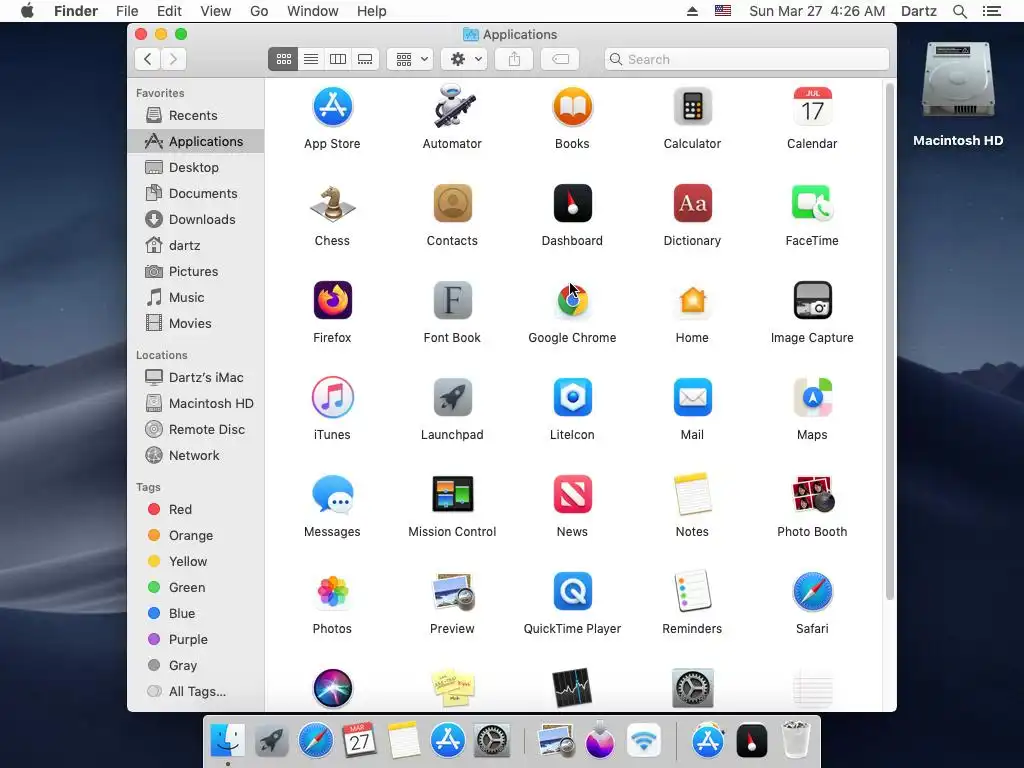Open the Calendar app in Applications
The width and height of the screenshot is (1024, 768).
812,107
